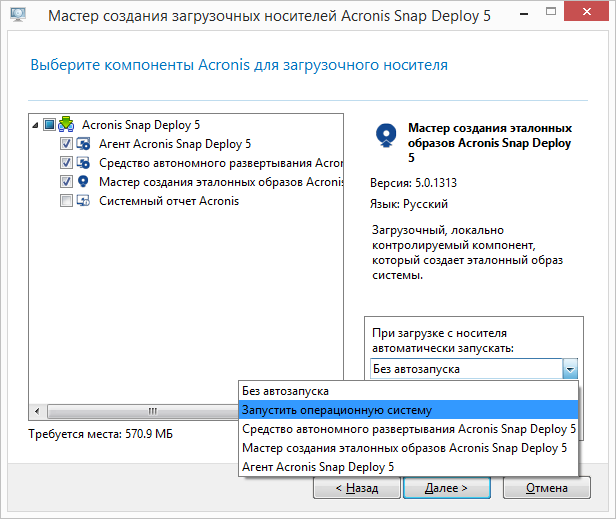Collapse the Acronis Snap Deploy 5 tree node

[35, 126]
